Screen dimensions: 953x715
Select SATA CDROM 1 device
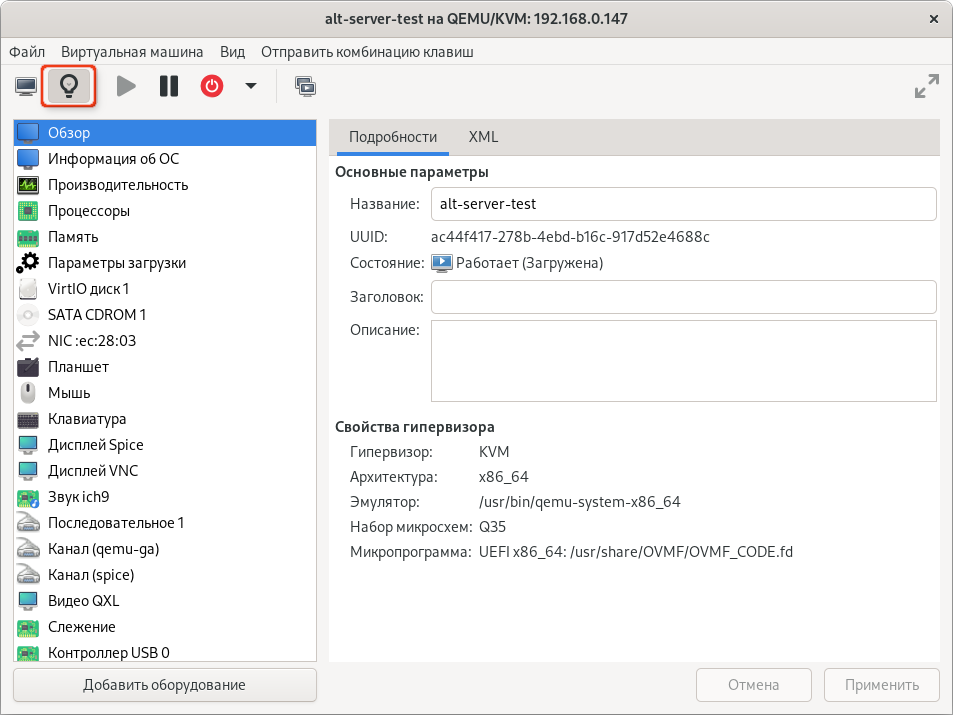pyautogui.click(x=97, y=315)
